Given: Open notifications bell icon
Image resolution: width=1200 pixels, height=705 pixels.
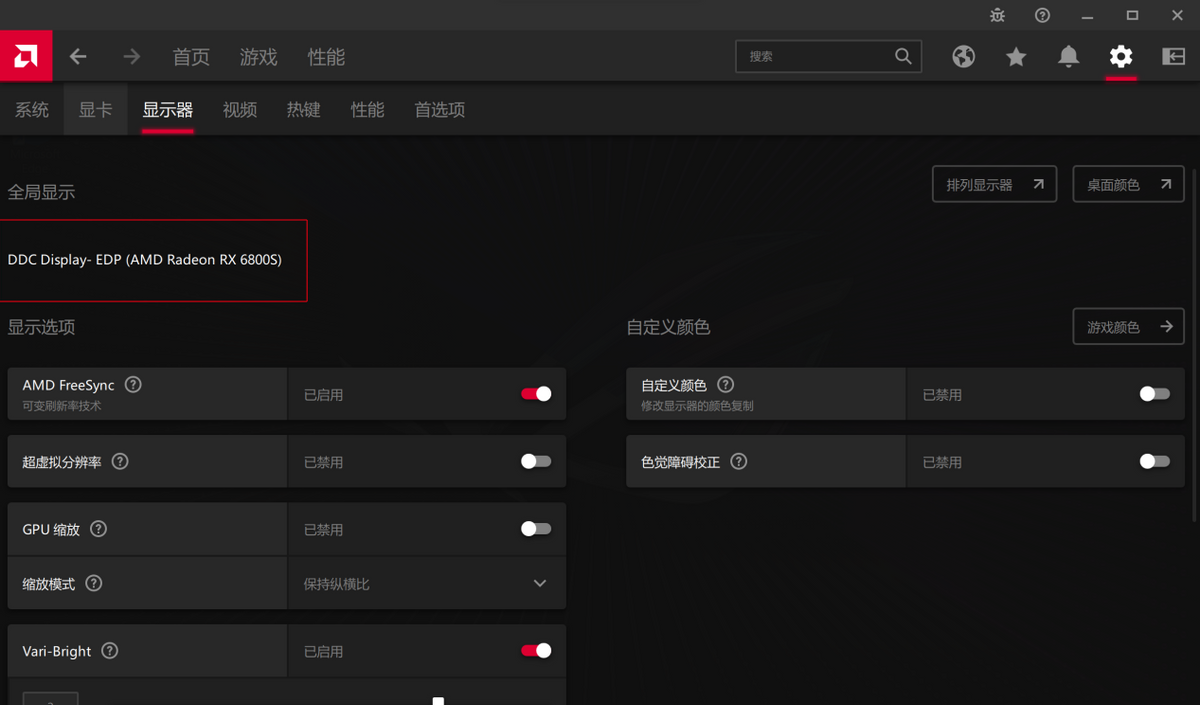Looking at the screenshot, I should tap(1069, 57).
